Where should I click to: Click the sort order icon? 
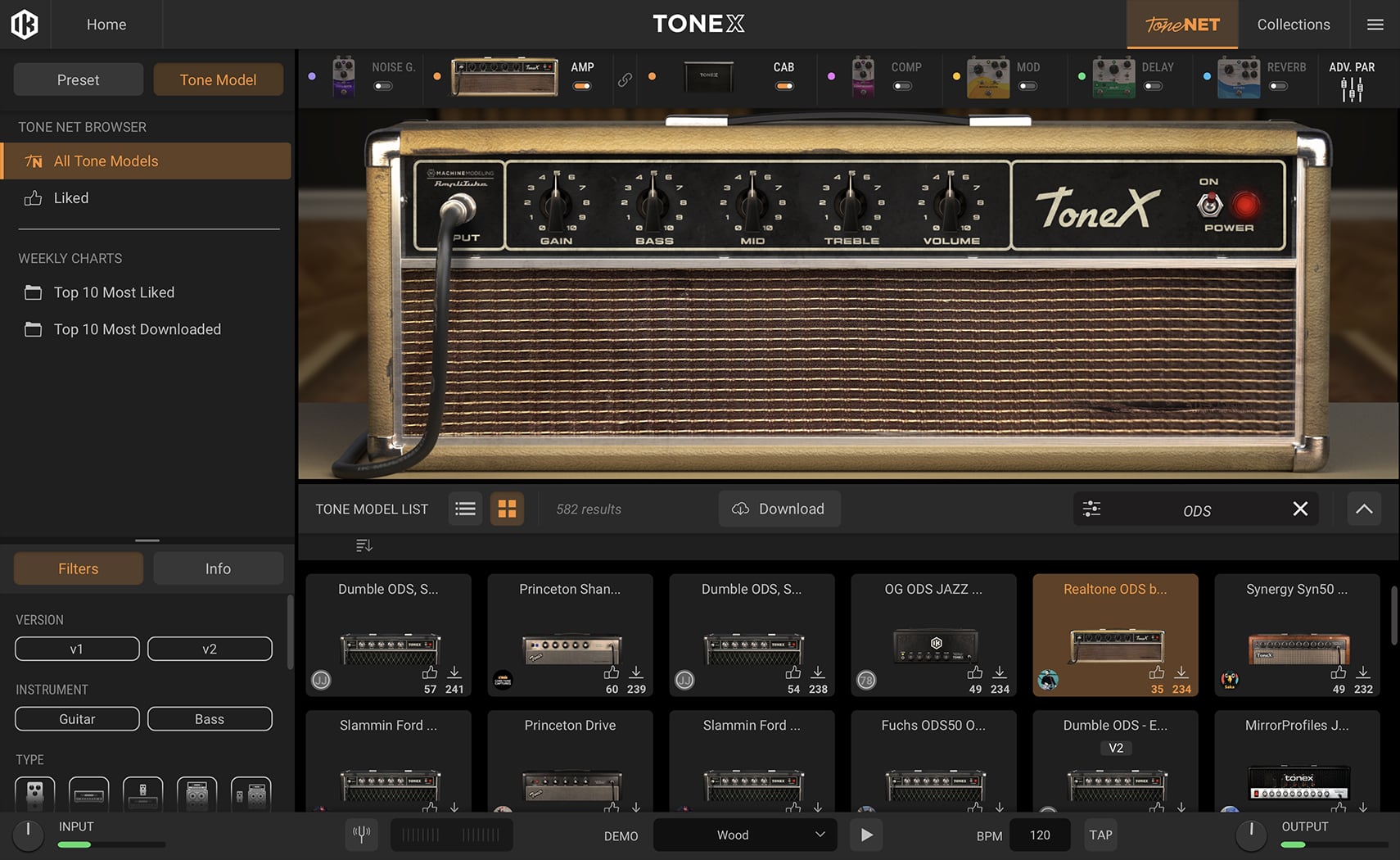[364, 545]
